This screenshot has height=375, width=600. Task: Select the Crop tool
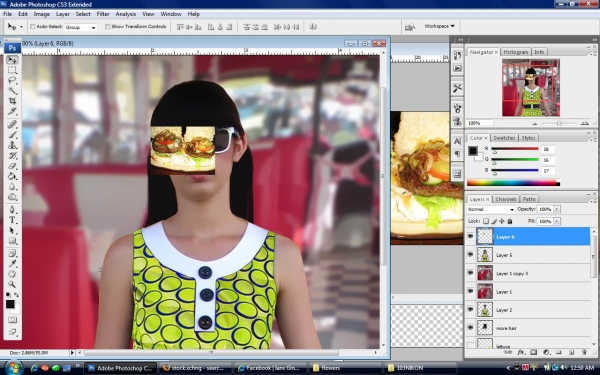pos(12,101)
